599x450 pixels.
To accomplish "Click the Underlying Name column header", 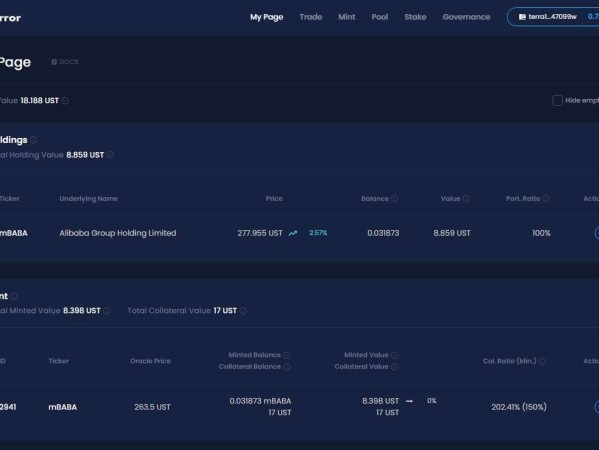I will point(89,199).
